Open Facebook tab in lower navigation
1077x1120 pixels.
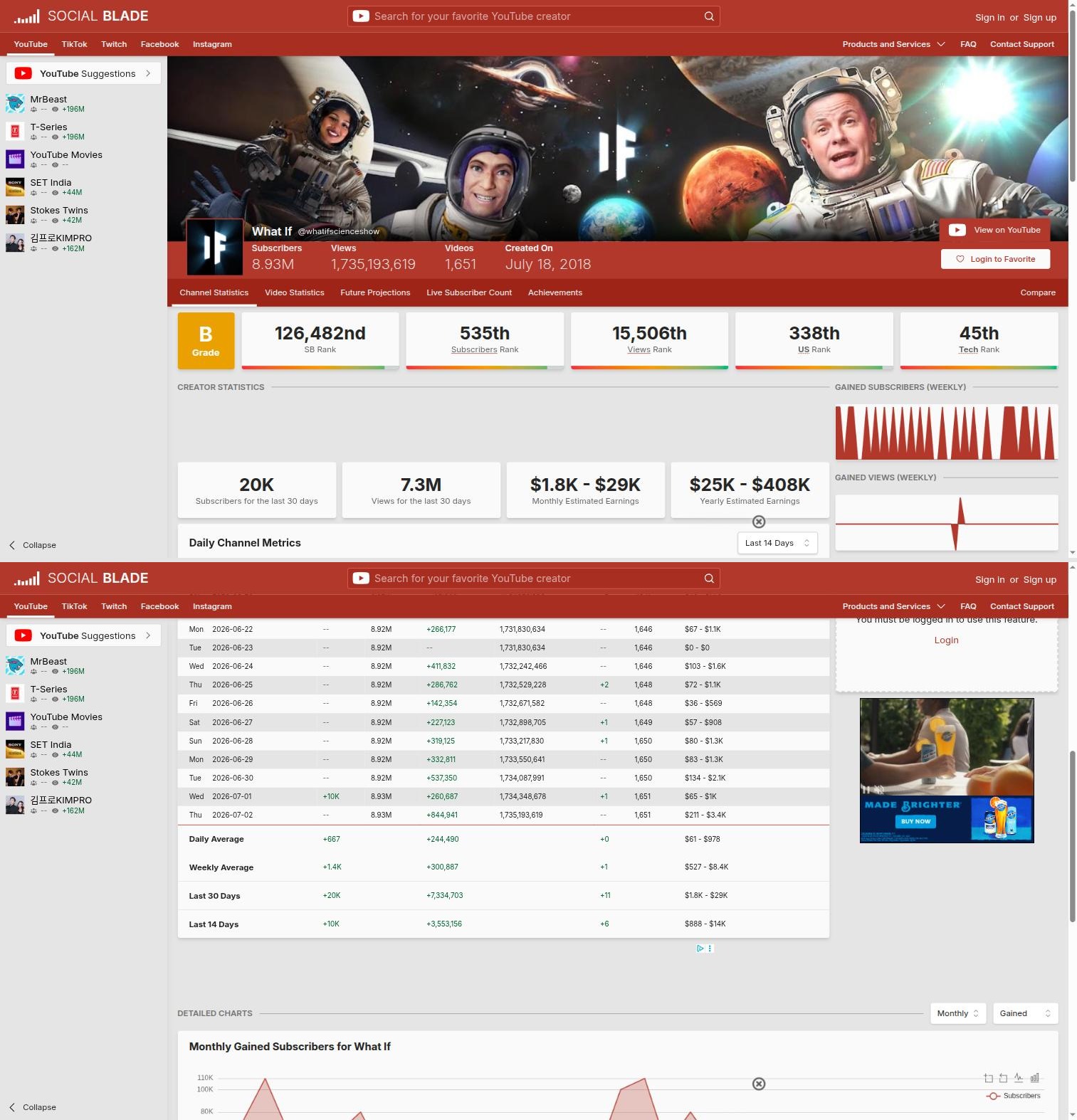click(x=160, y=606)
